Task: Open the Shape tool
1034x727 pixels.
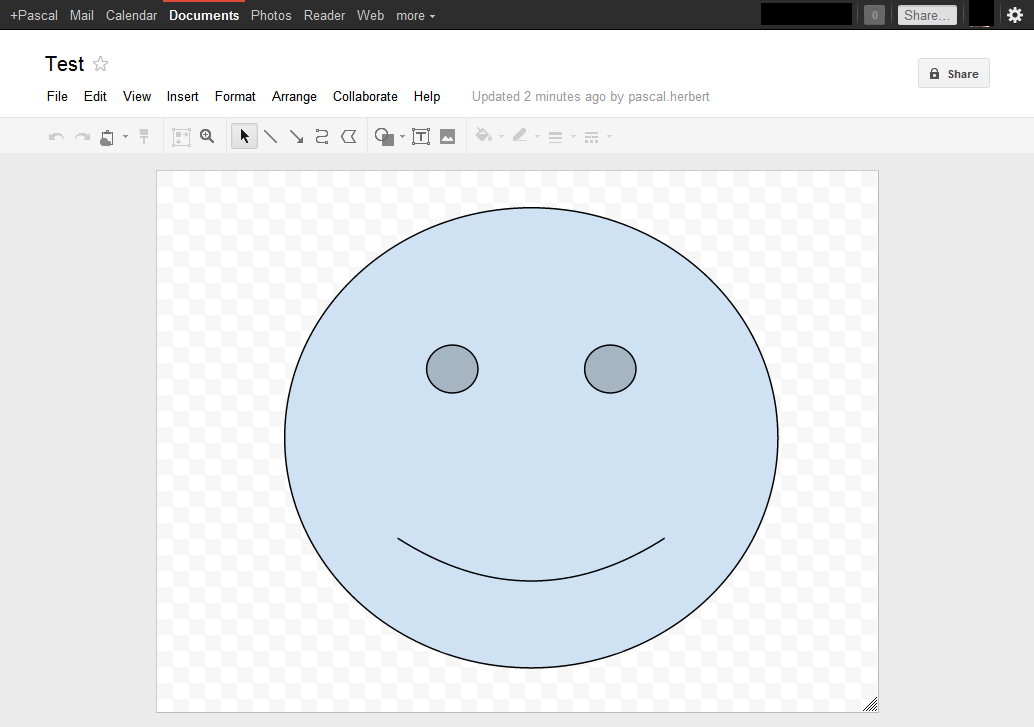Action: pyautogui.click(x=384, y=137)
